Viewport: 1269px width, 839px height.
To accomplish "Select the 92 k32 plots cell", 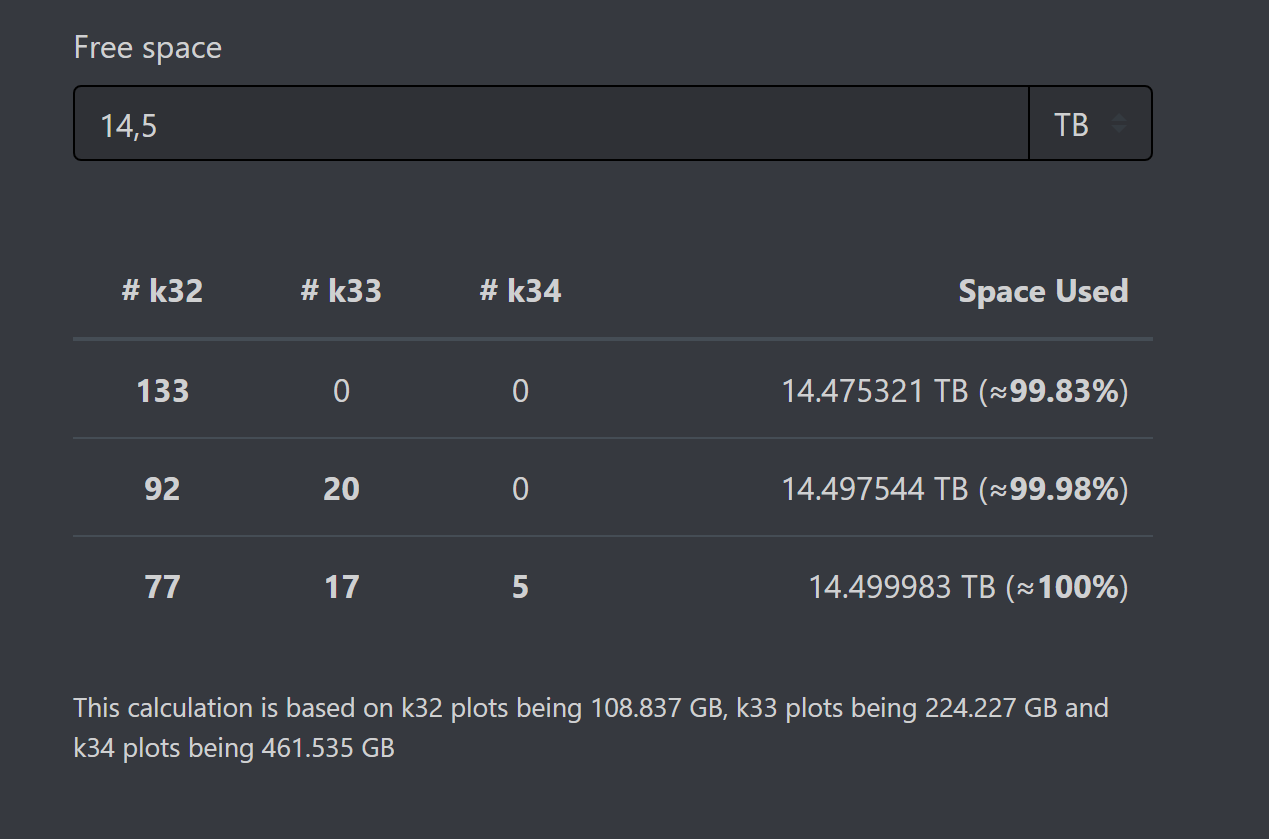I will [x=162, y=489].
